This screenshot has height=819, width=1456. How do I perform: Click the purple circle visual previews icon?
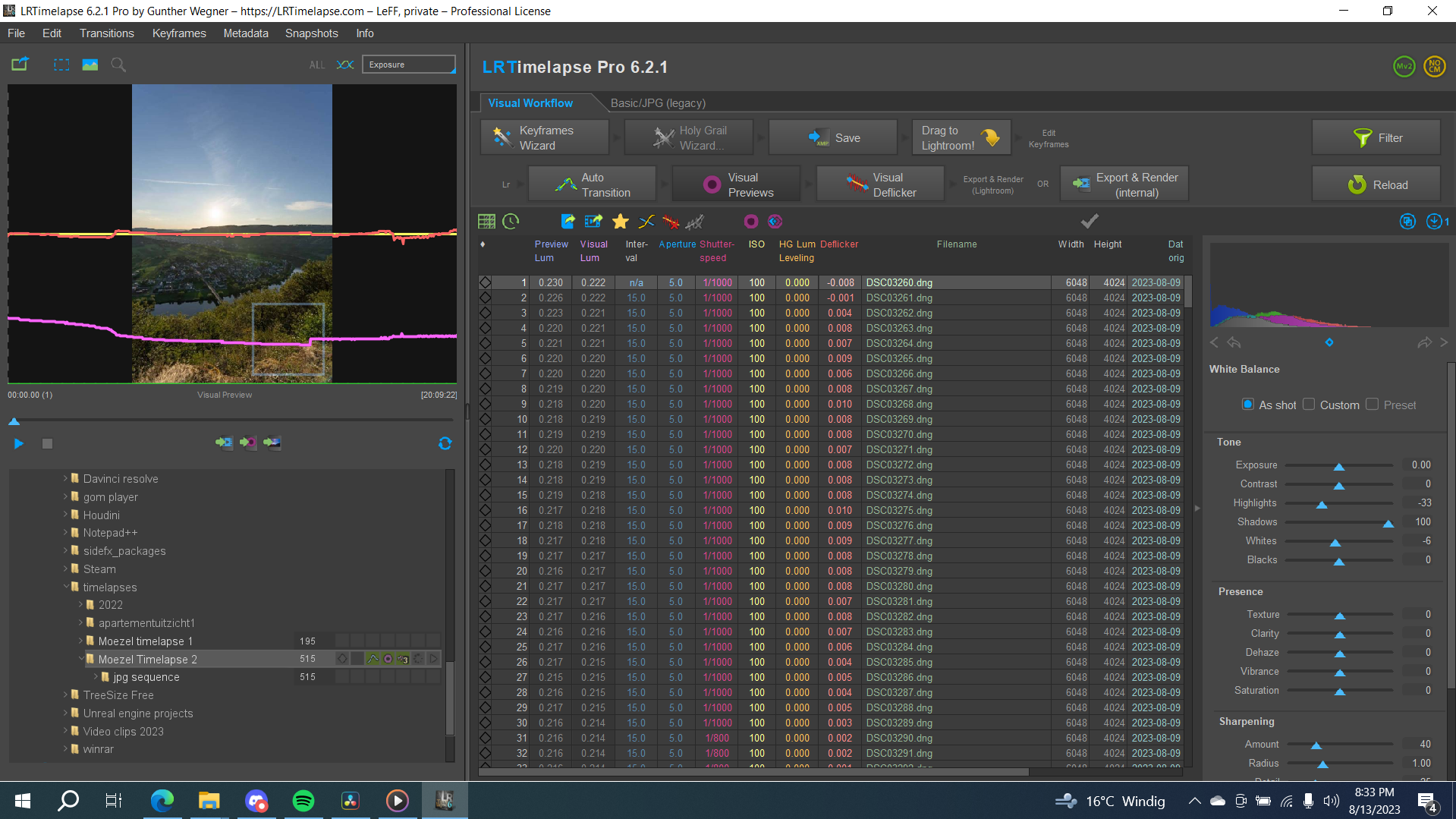pyautogui.click(x=750, y=222)
